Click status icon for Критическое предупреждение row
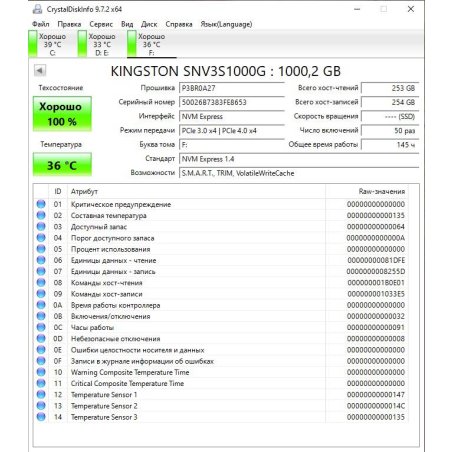Viewport: 452px width, 452px height. click(41, 204)
